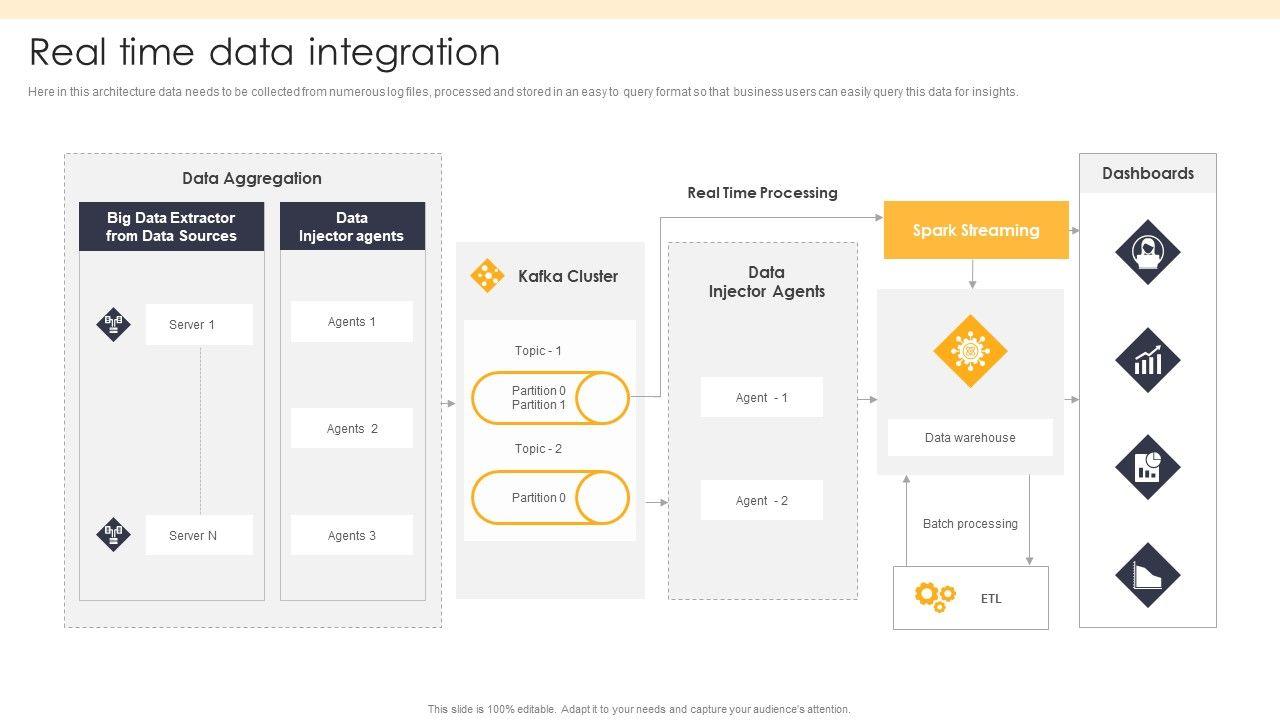1280x720 pixels.
Task: Click the Agents 1 box
Action: 352,322
